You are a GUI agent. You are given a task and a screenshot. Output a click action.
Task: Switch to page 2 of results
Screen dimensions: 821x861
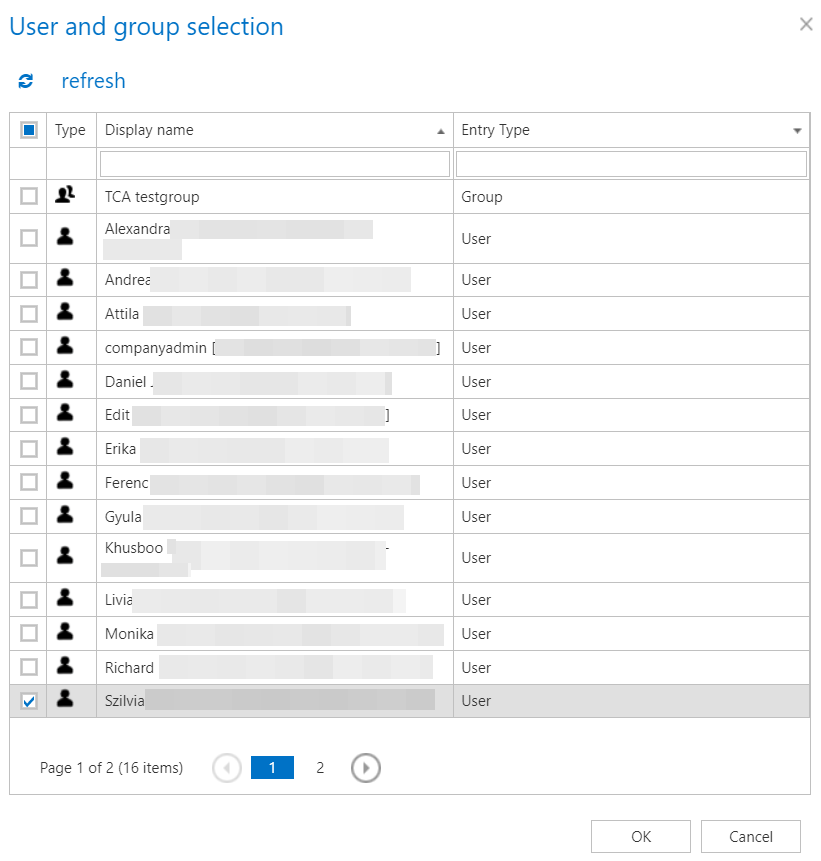point(320,768)
